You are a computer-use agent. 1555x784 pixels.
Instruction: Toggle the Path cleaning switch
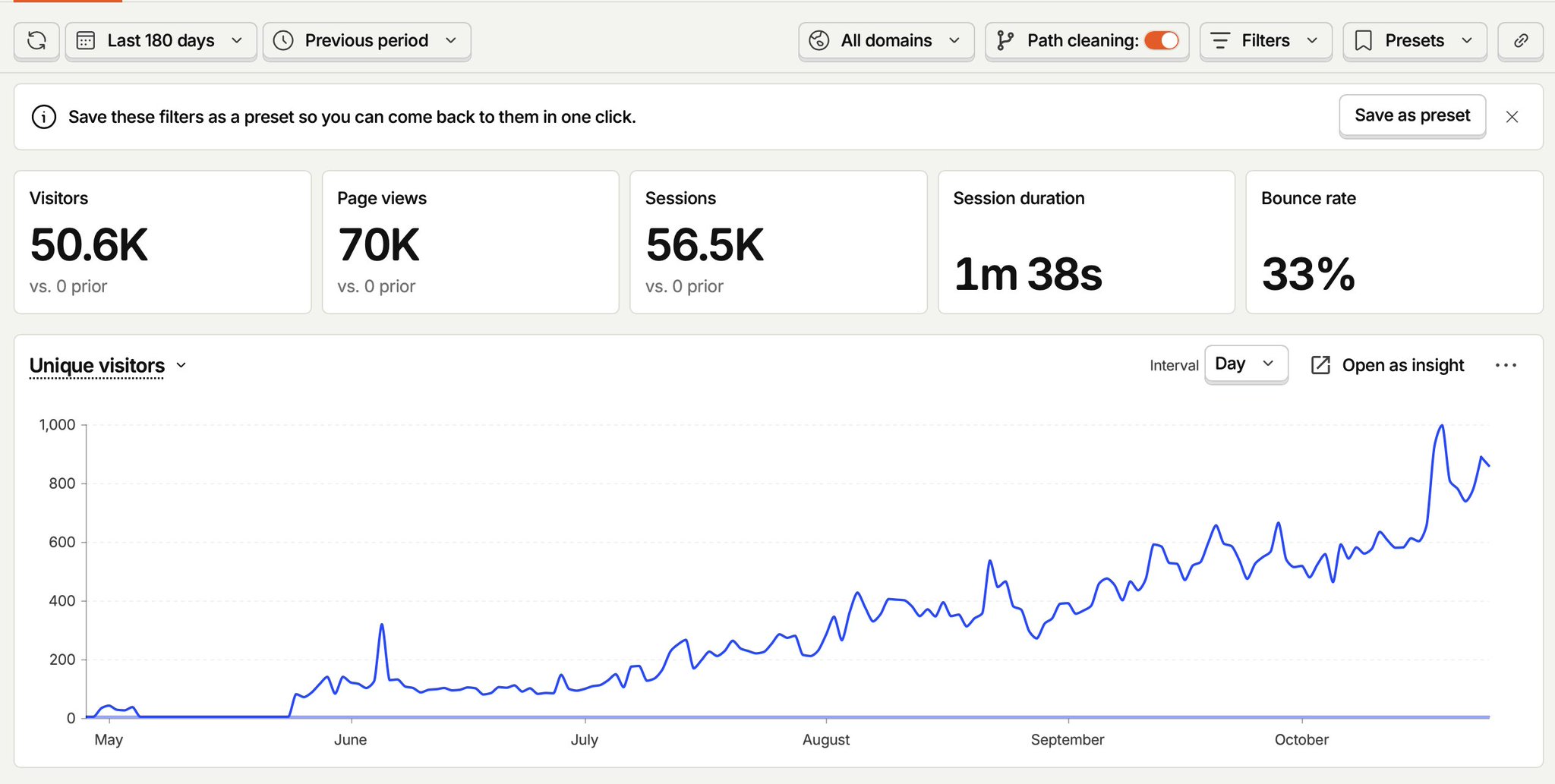coord(1162,41)
